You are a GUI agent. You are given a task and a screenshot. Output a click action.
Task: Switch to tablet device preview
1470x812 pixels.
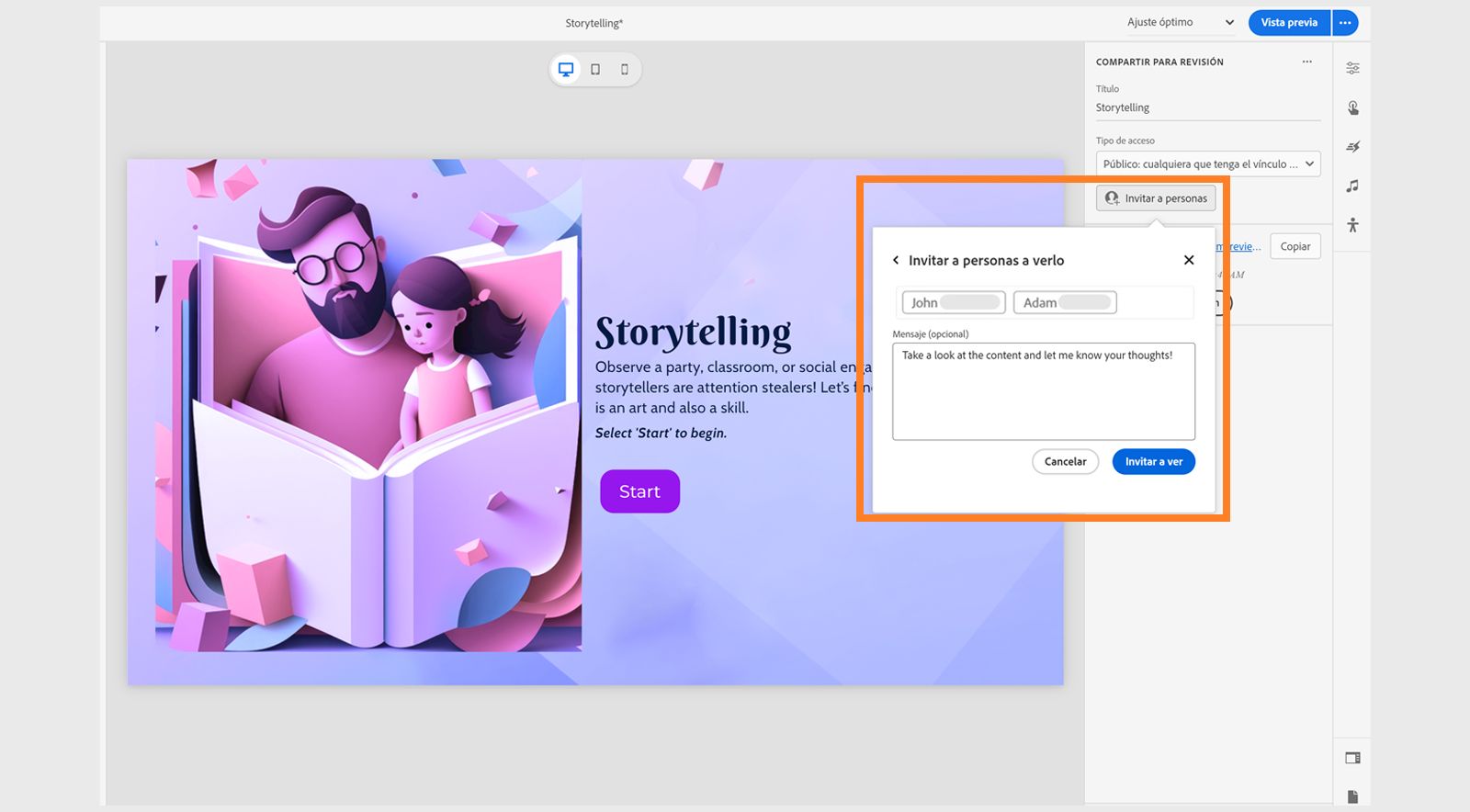595,70
